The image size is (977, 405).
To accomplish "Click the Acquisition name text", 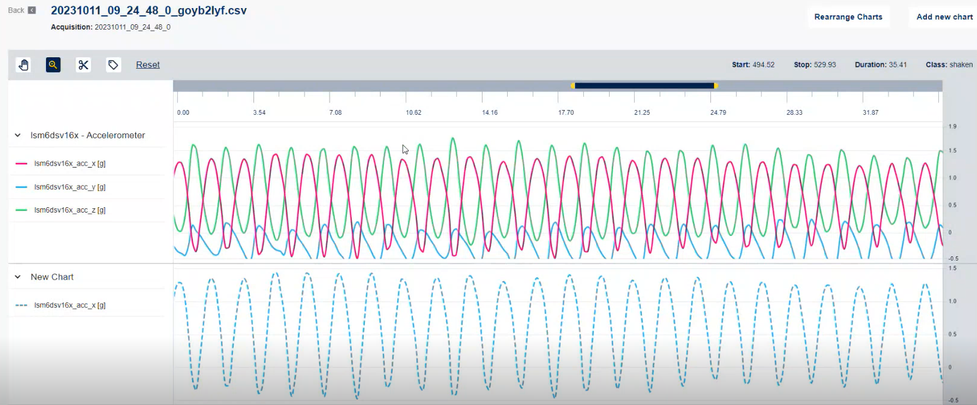I will [x=133, y=27].
